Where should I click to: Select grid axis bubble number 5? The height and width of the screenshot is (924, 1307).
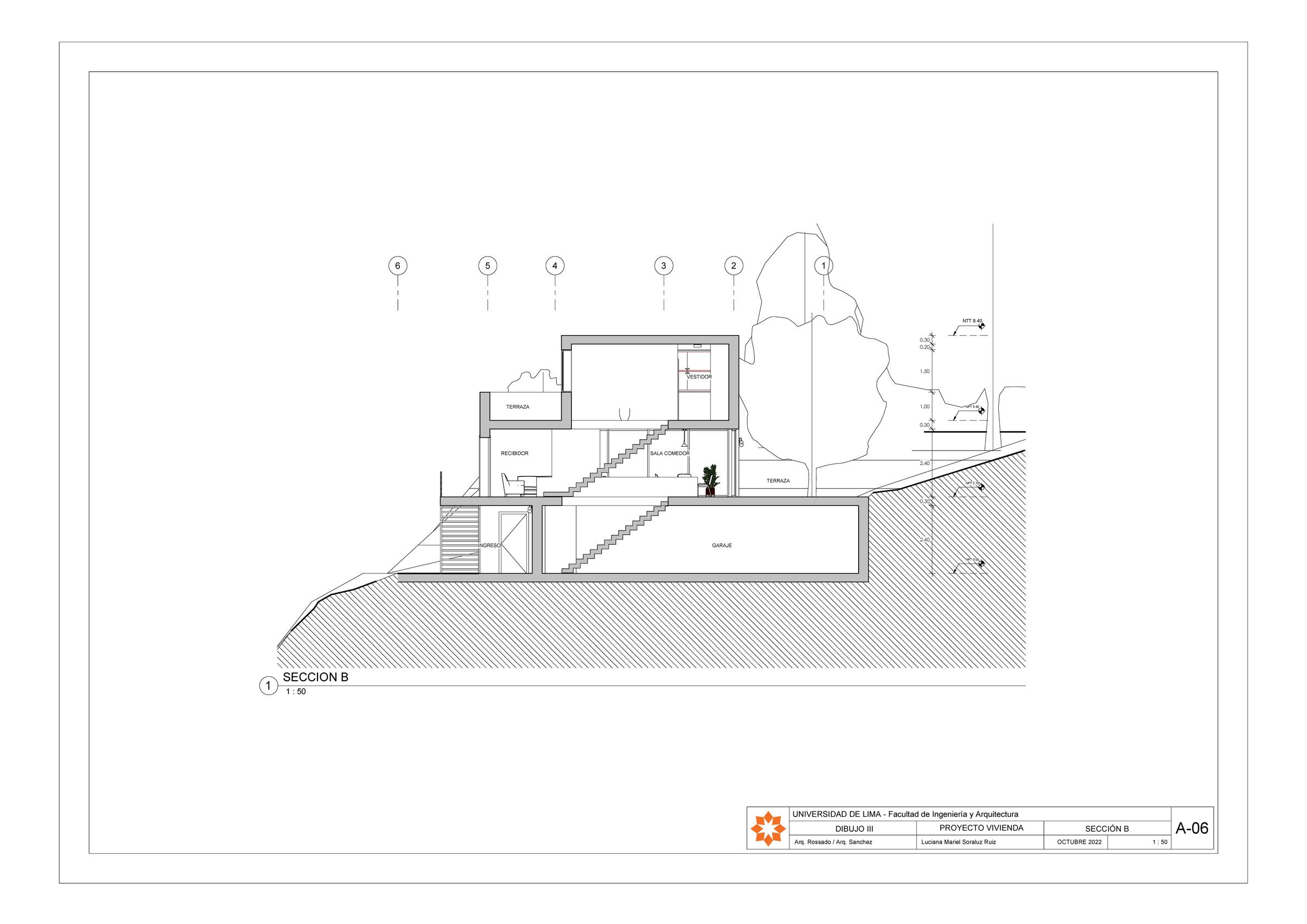[x=487, y=265]
